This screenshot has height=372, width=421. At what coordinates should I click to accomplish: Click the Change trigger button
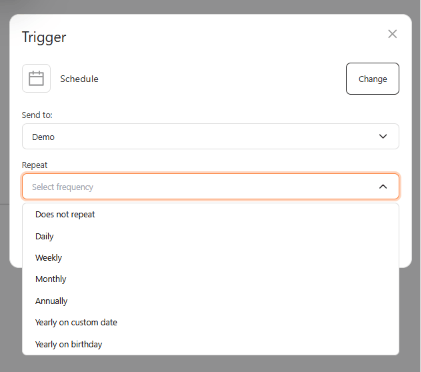[x=373, y=79]
